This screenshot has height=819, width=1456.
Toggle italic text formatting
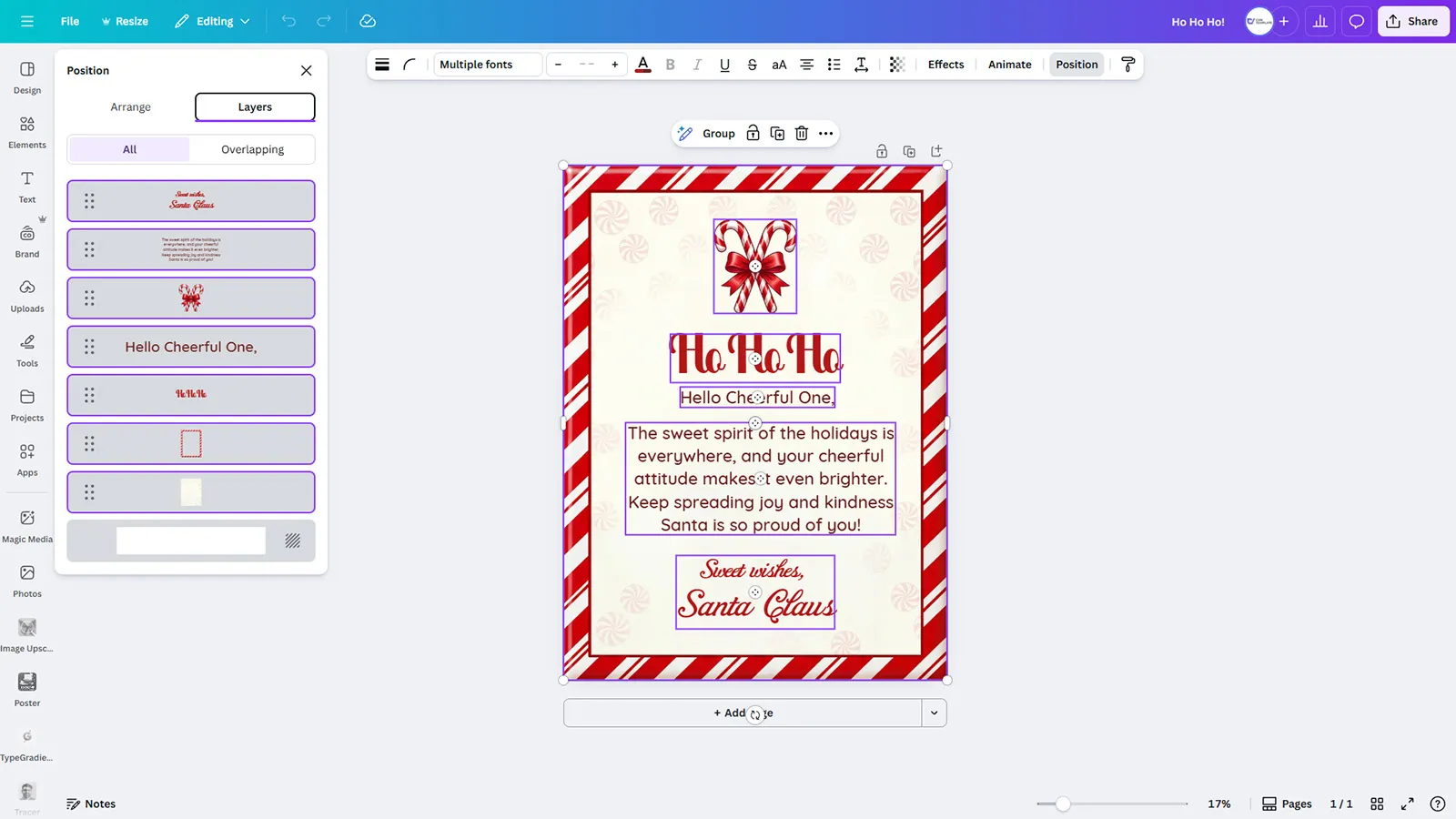pyautogui.click(x=697, y=65)
